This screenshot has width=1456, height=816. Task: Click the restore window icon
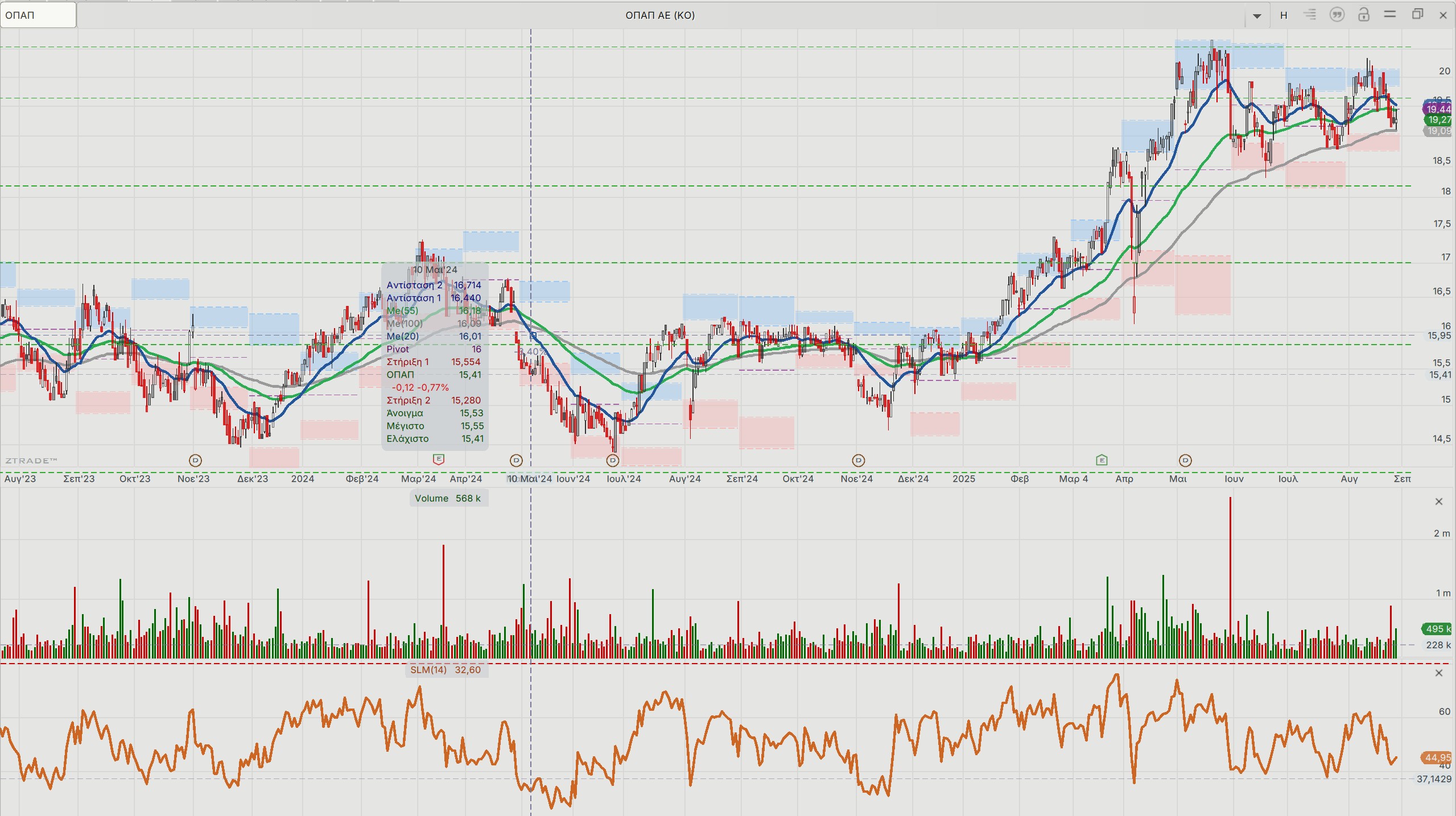coord(1417,14)
